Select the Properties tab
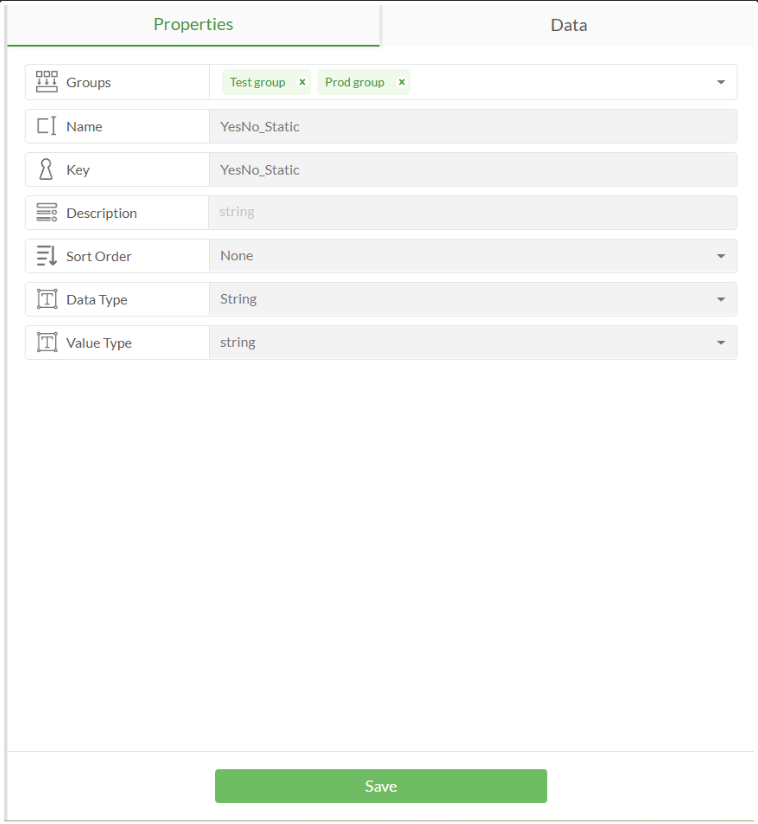 [193, 24]
